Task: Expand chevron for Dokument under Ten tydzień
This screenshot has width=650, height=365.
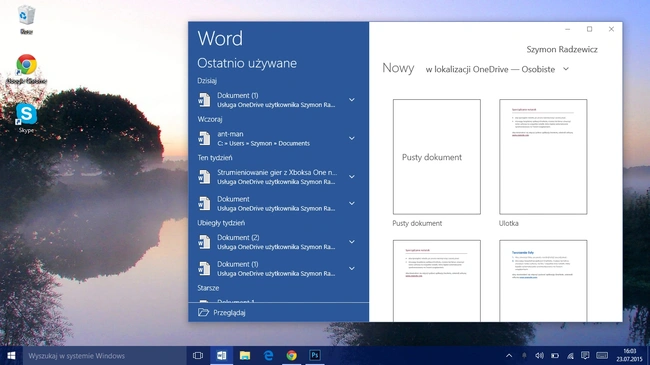Action: click(x=352, y=203)
